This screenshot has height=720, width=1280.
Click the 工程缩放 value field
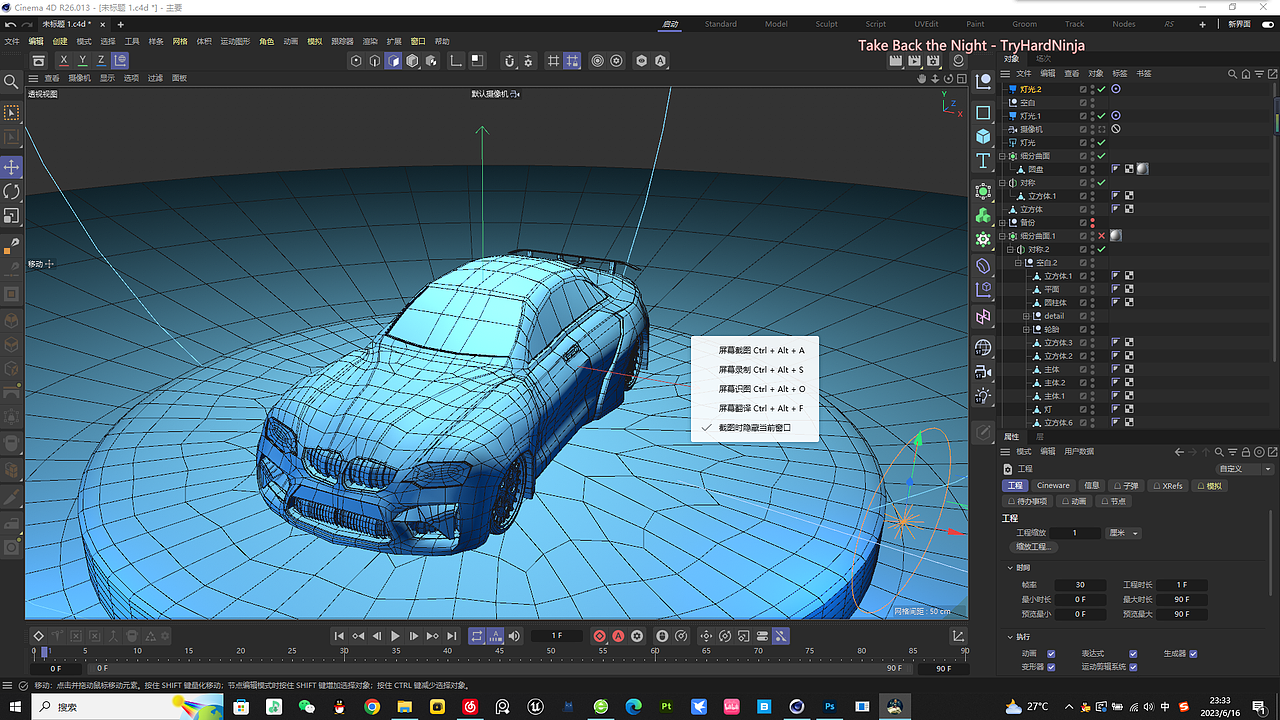1077,533
